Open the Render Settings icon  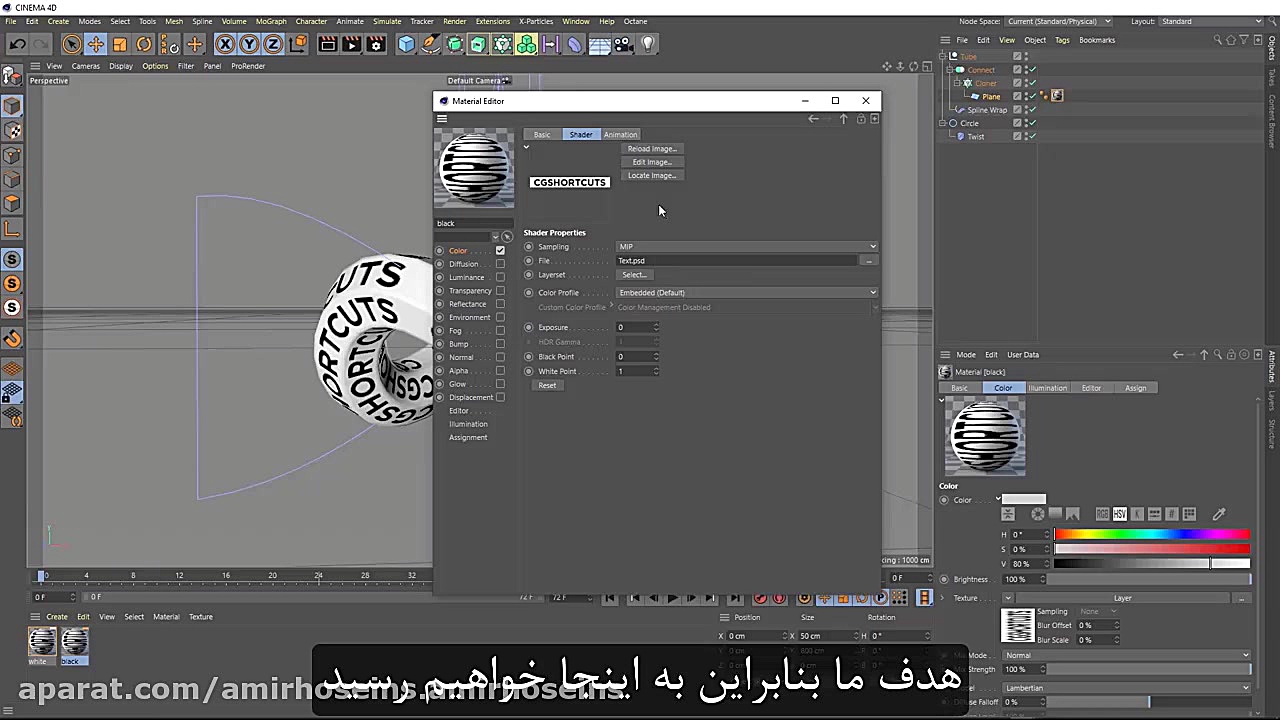click(x=376, y=43)
